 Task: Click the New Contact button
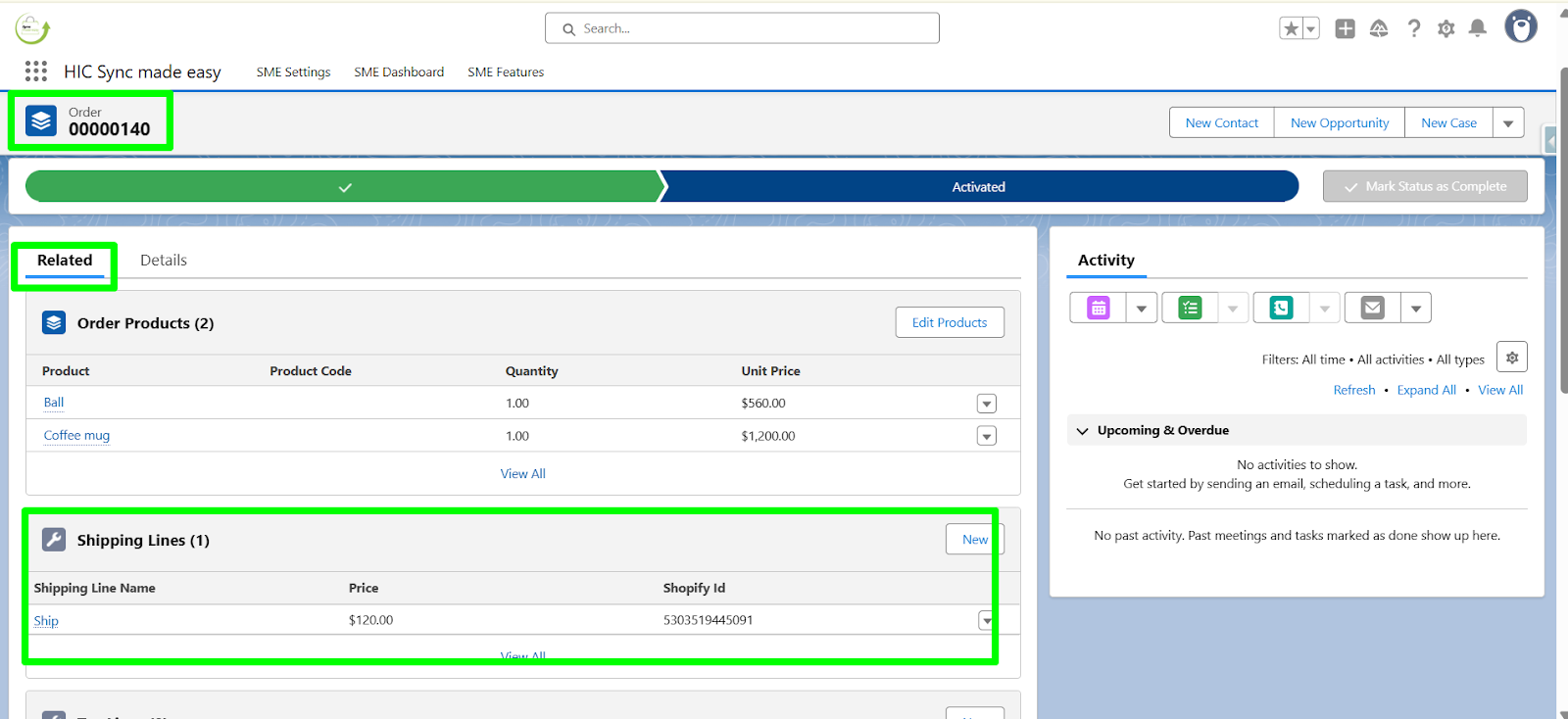click(x=1222, y=122)
